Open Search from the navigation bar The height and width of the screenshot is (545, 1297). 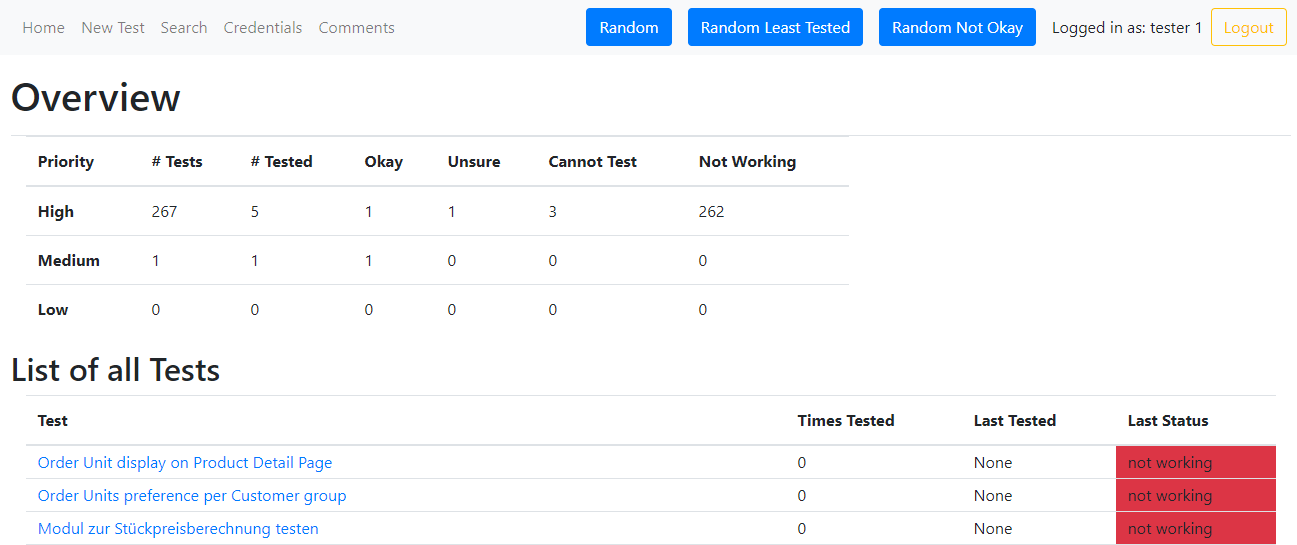pos(184,28)
